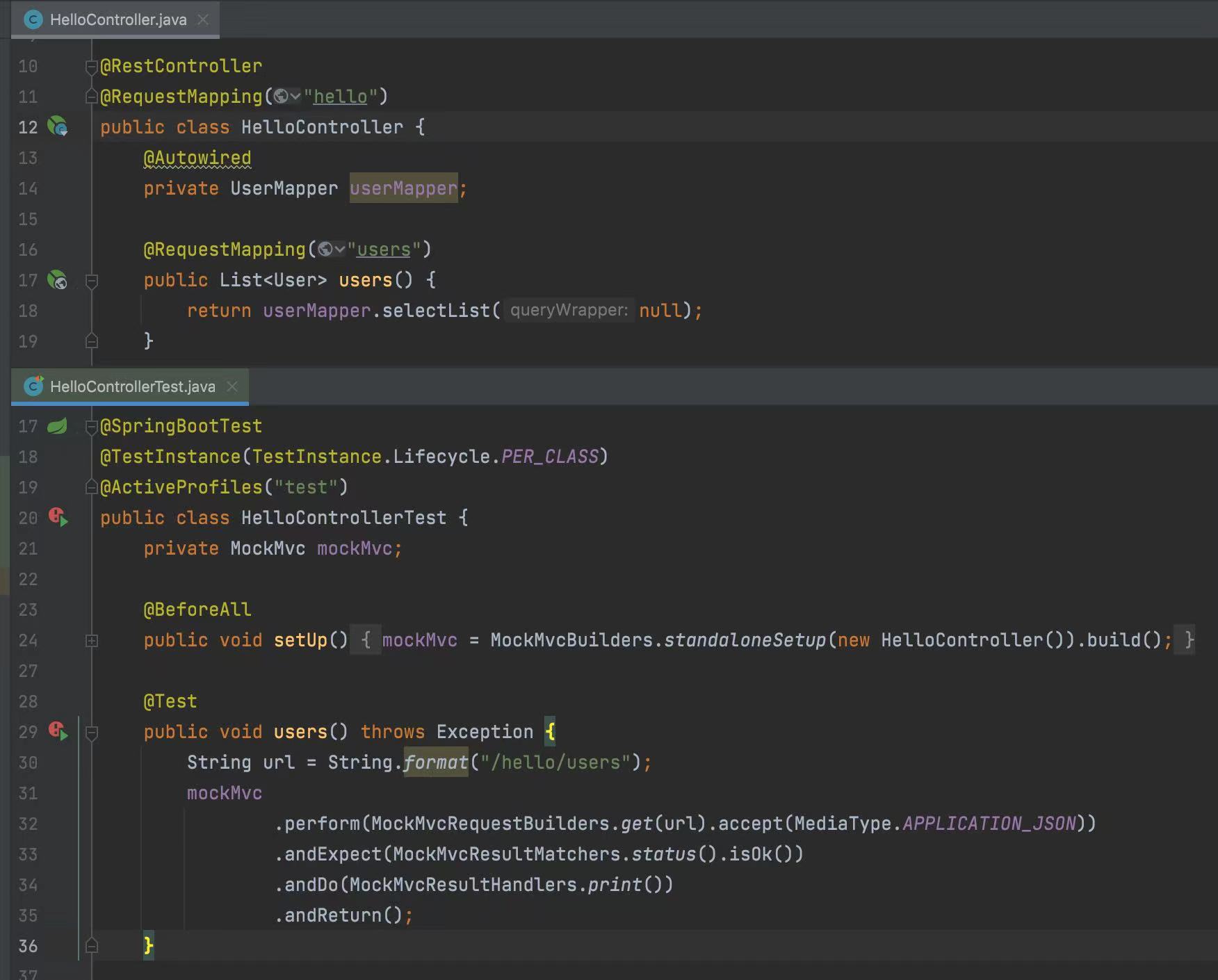Click standaloneSetup method call

pos(745,640)
